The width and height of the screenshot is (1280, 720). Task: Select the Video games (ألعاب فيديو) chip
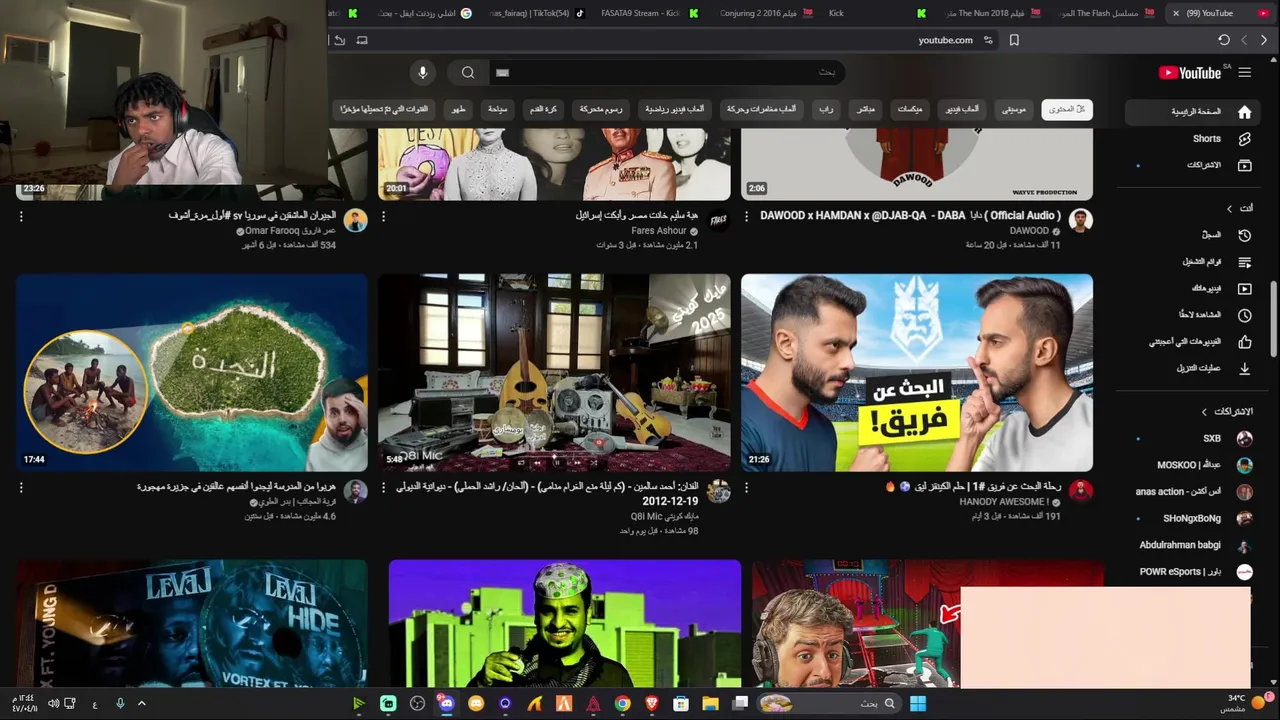(962, 109)
